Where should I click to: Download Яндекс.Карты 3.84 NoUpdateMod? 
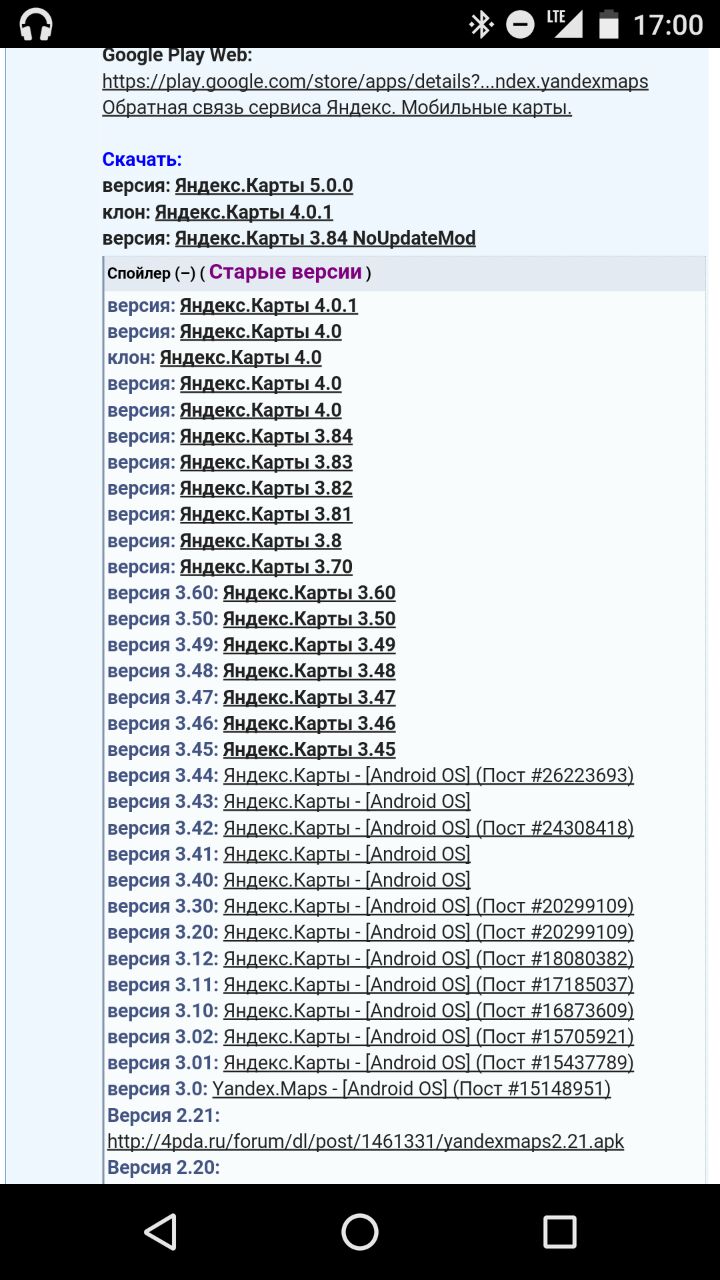[325, 238]
